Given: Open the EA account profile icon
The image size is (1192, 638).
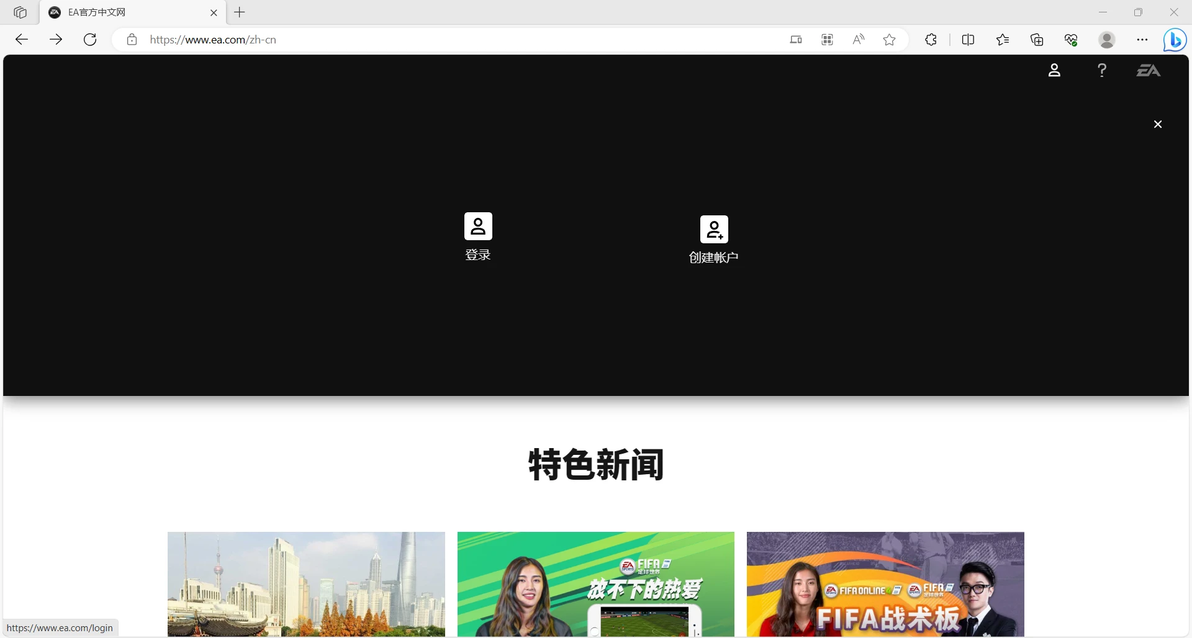Looking at the screenshot, I should click(x=1054, y=70).
